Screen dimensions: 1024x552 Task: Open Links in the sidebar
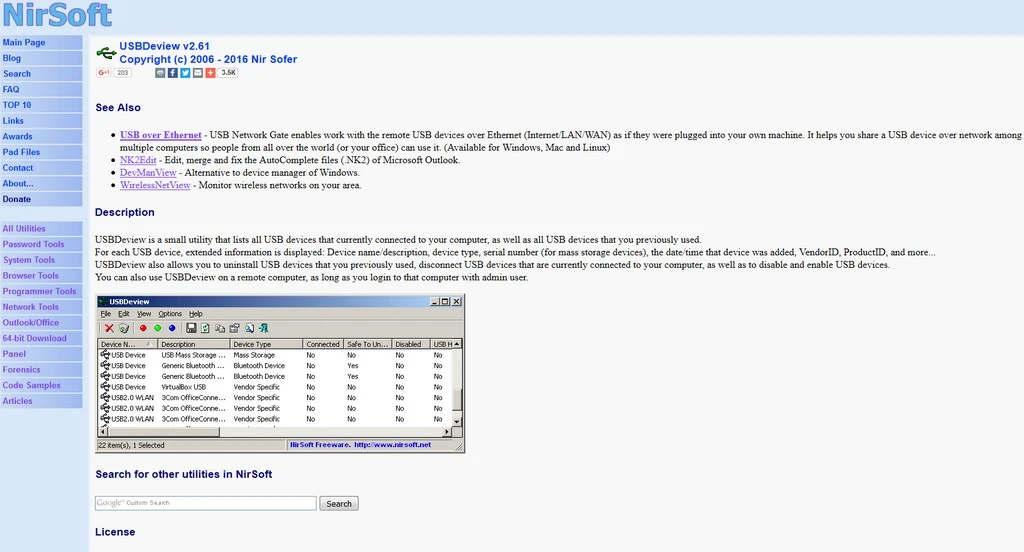pos(41,121)
